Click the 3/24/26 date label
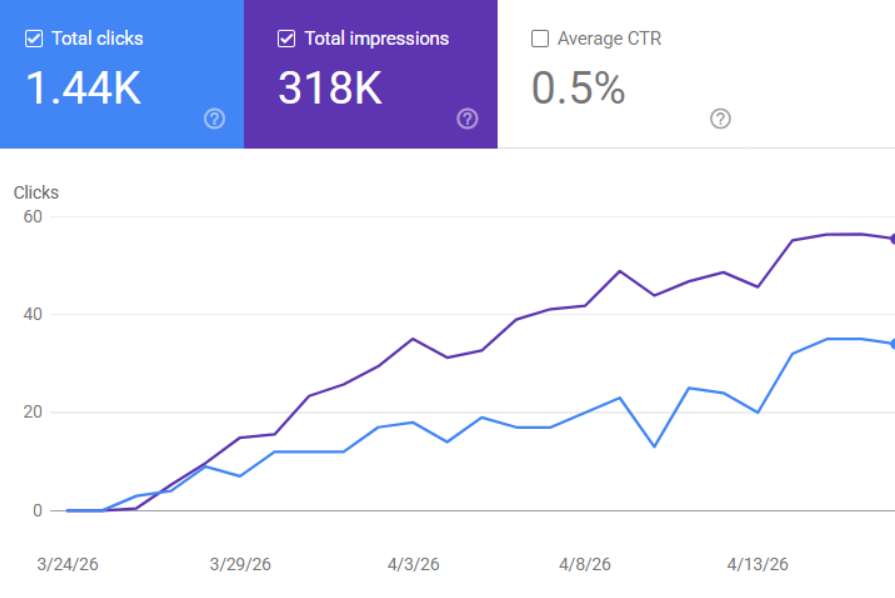Viewport: 895px width, 598px height. point(67,564)
